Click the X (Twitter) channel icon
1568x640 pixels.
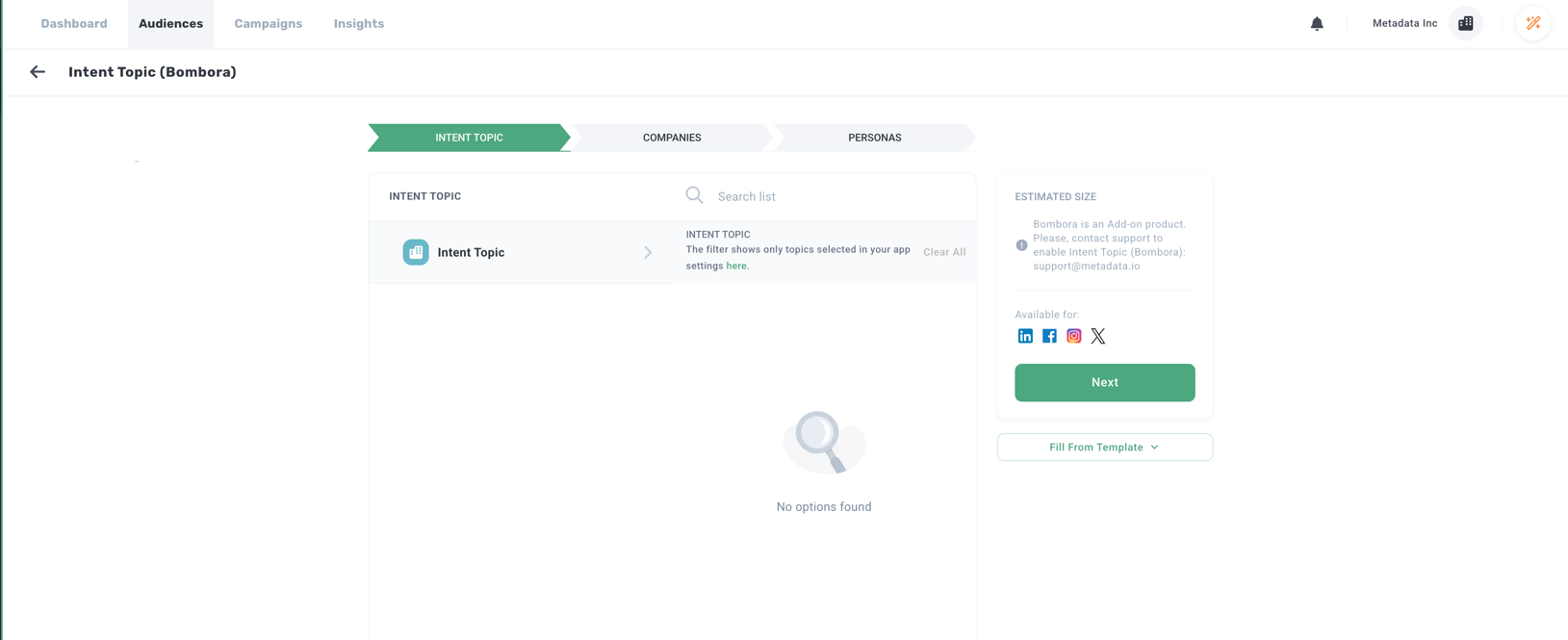tap(1098, 336)
